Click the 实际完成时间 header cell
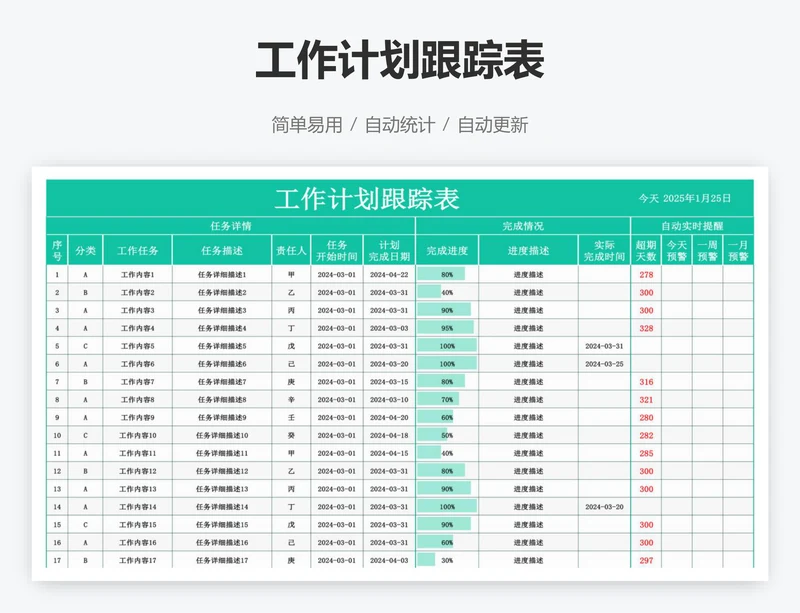This screenshot has height=613, width=800. (x=605, y=251)
